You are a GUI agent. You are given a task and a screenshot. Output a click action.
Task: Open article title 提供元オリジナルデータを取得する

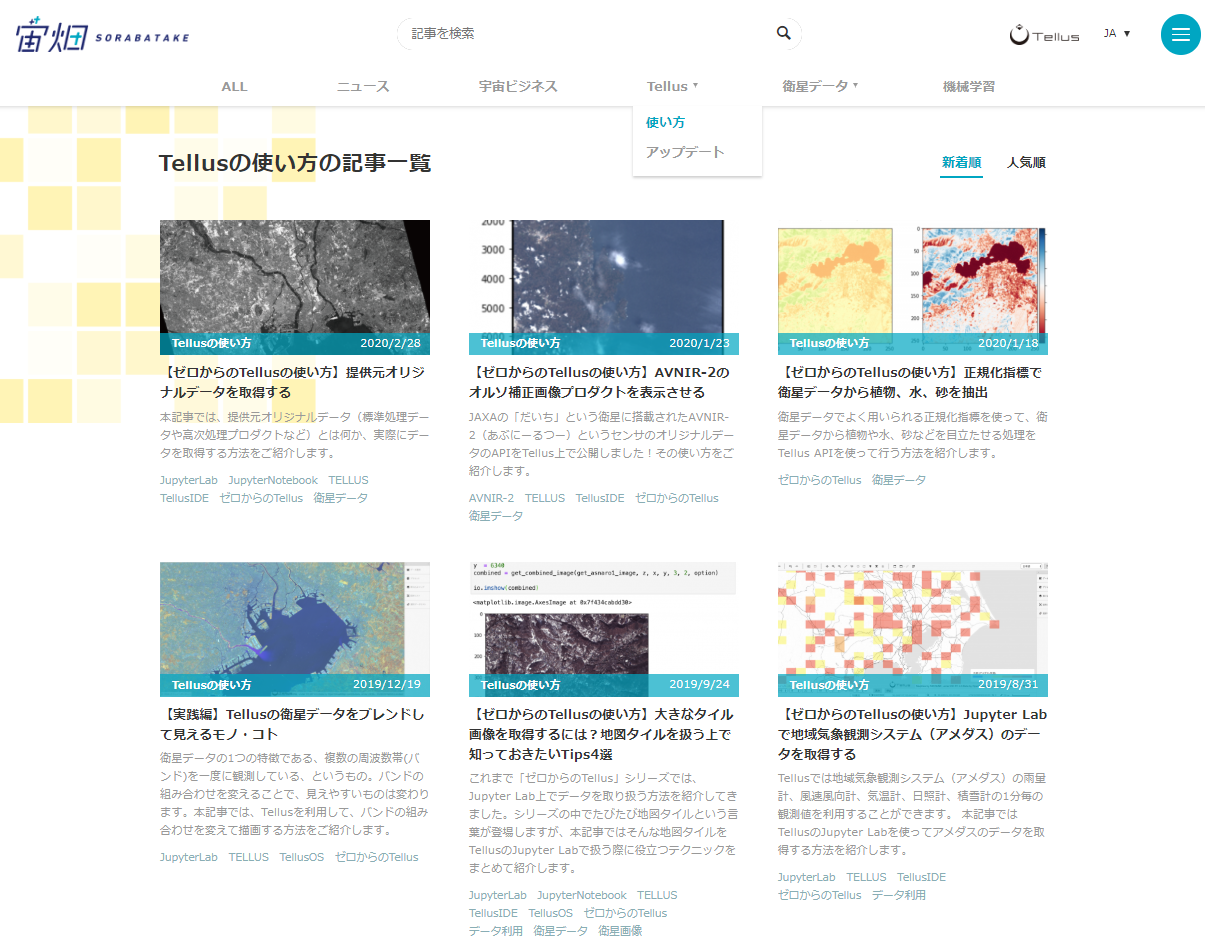point(294,382)
